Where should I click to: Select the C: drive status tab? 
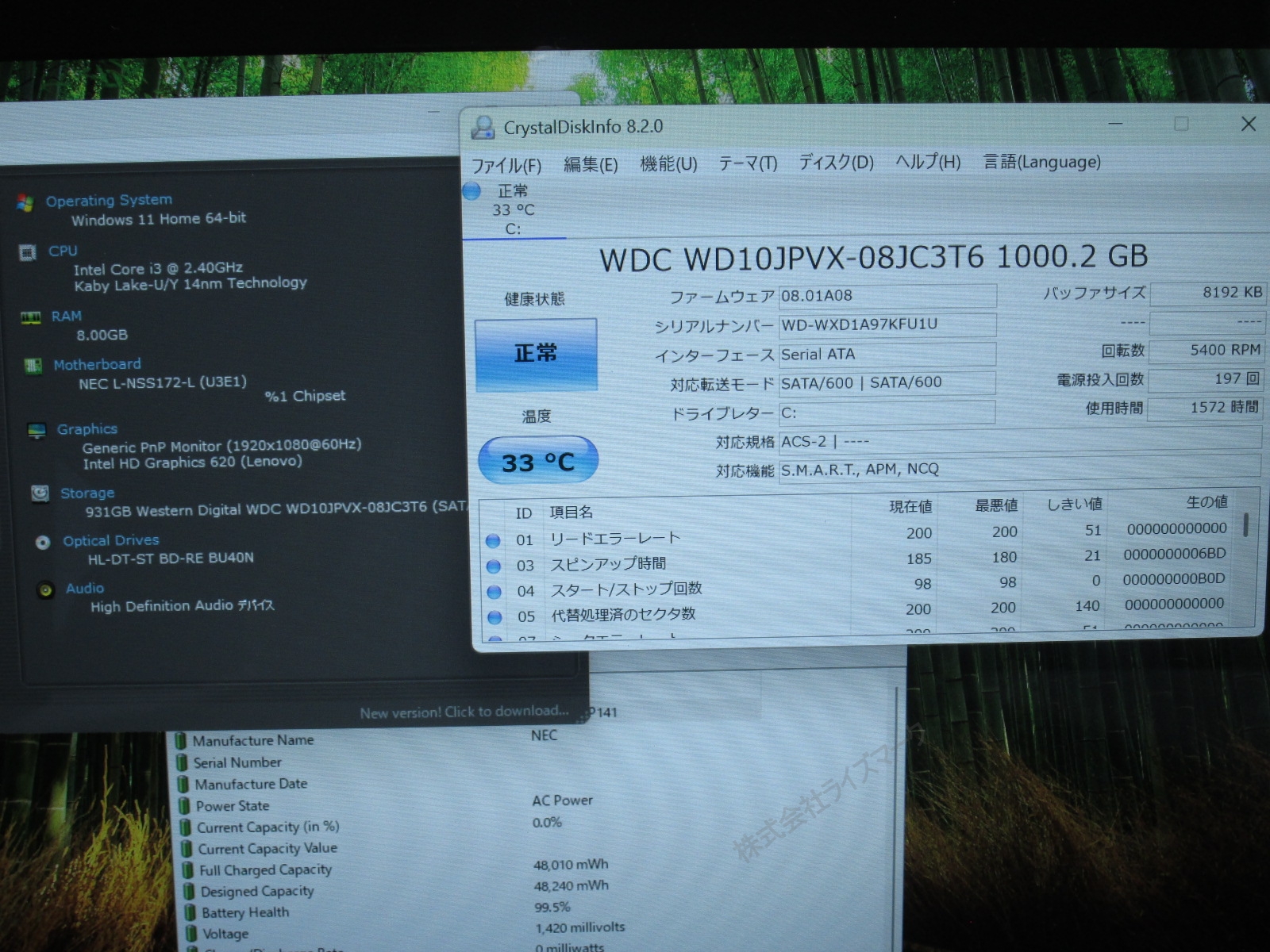coord(513,210)
